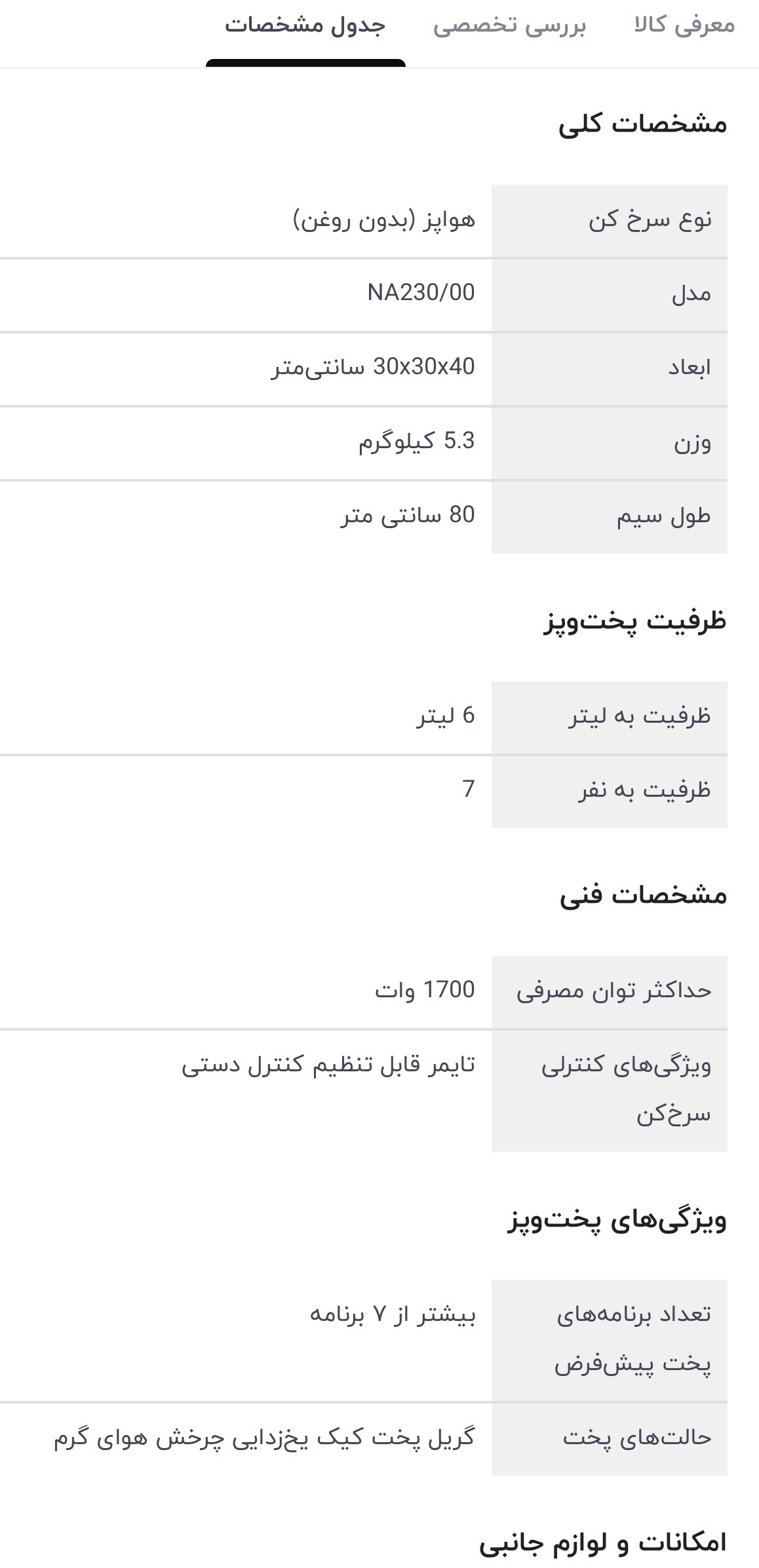The image size is (759, 1568).
Task: Click the مشخصات فنی heading
Action: click(x=643, y=895)
